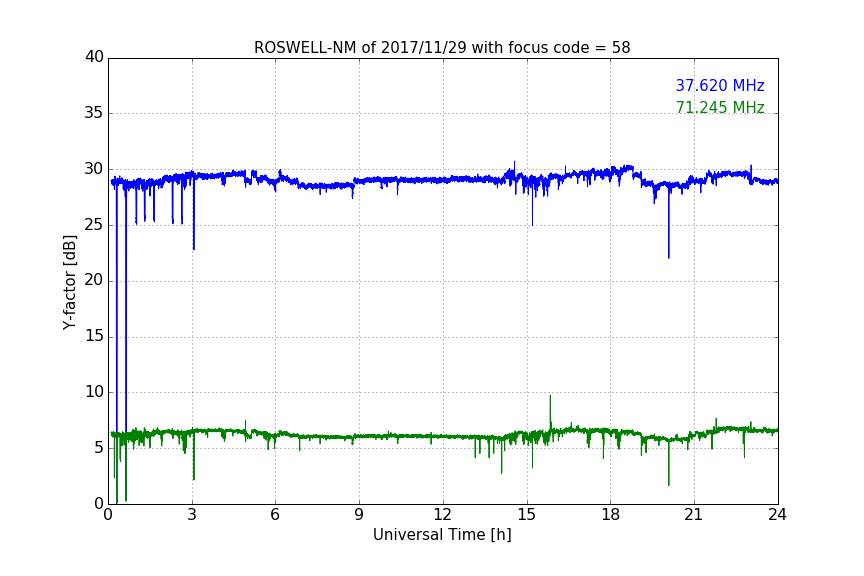Viewport: 864px width, 576px height.
Task: Click the x-axis tick label 21
Action: click(694, 515)
